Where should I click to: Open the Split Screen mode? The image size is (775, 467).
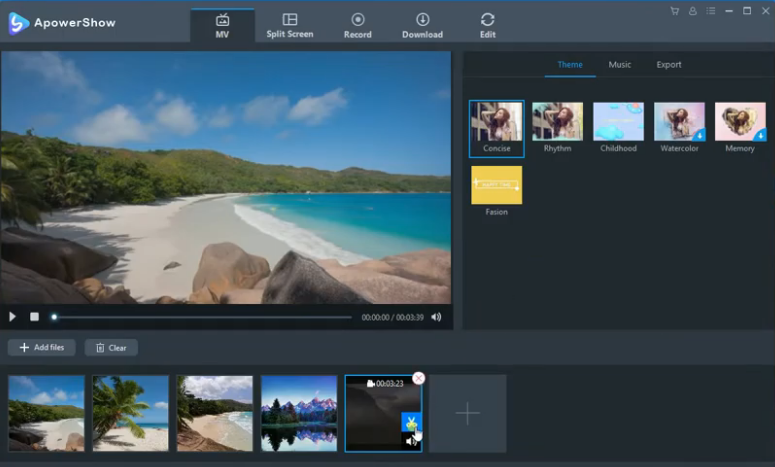point(289,25)
